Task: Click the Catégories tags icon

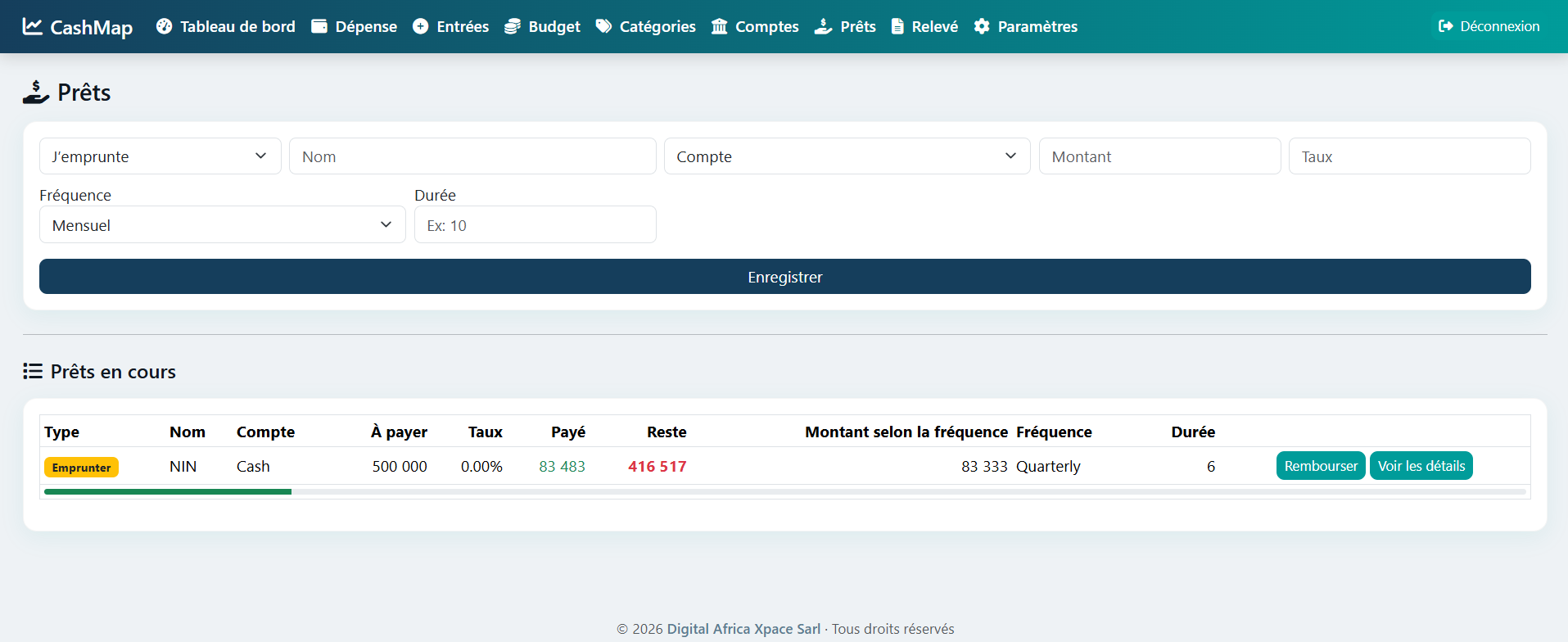Action: [x=603, y=26]
